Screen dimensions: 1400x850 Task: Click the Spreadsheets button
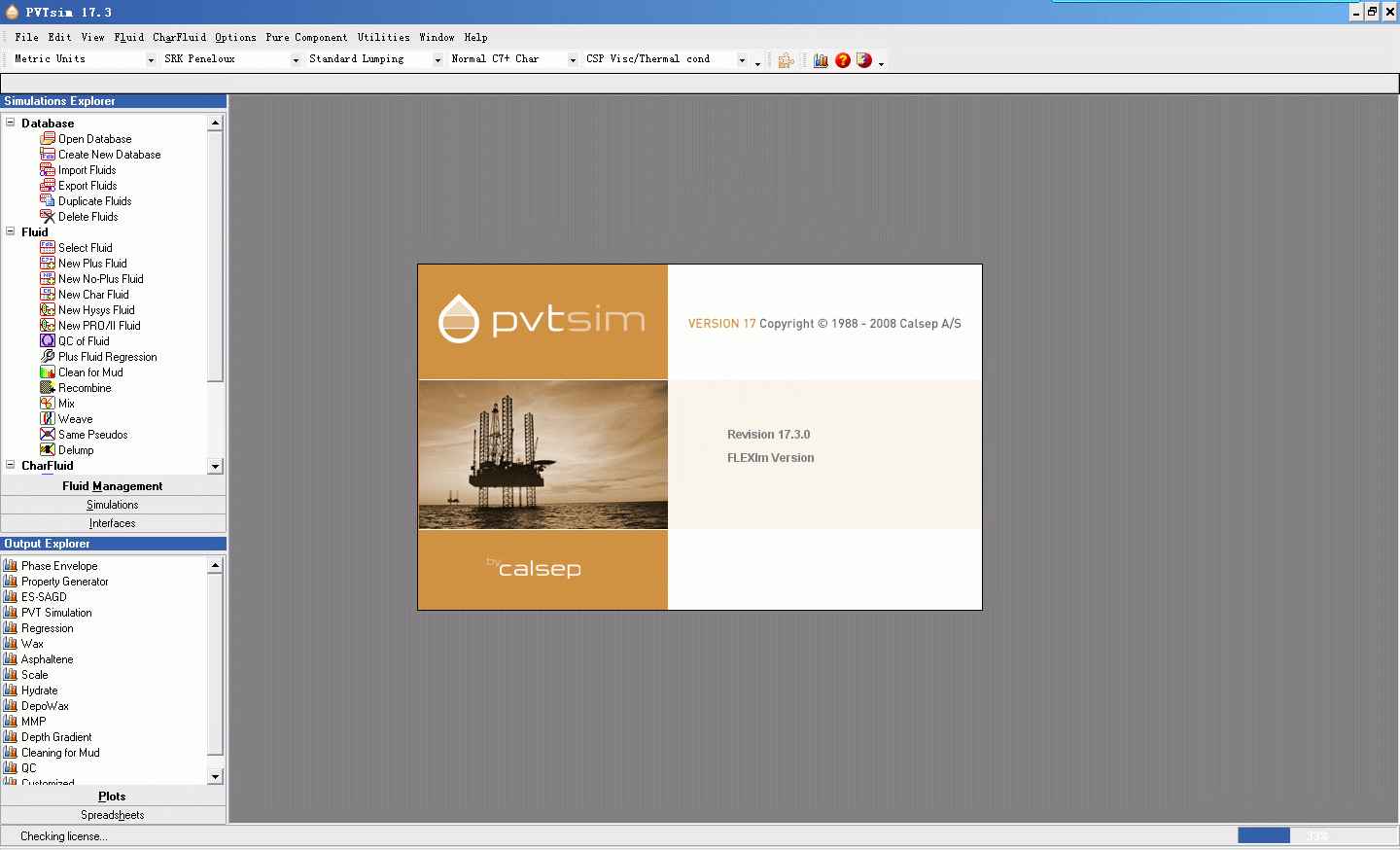(x=113, y=815)
